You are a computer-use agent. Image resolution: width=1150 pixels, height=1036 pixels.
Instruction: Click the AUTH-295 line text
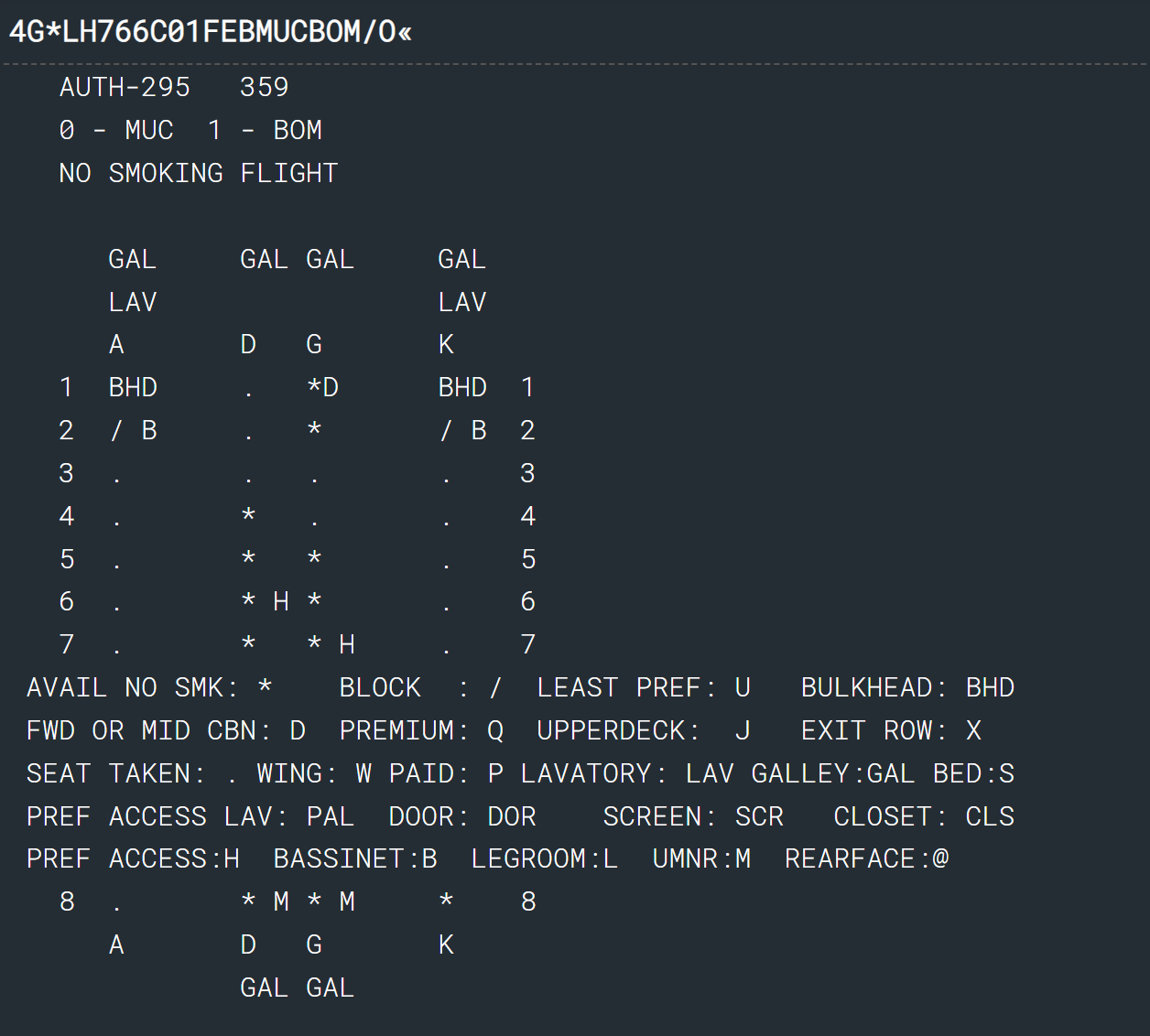click(125, 87)
